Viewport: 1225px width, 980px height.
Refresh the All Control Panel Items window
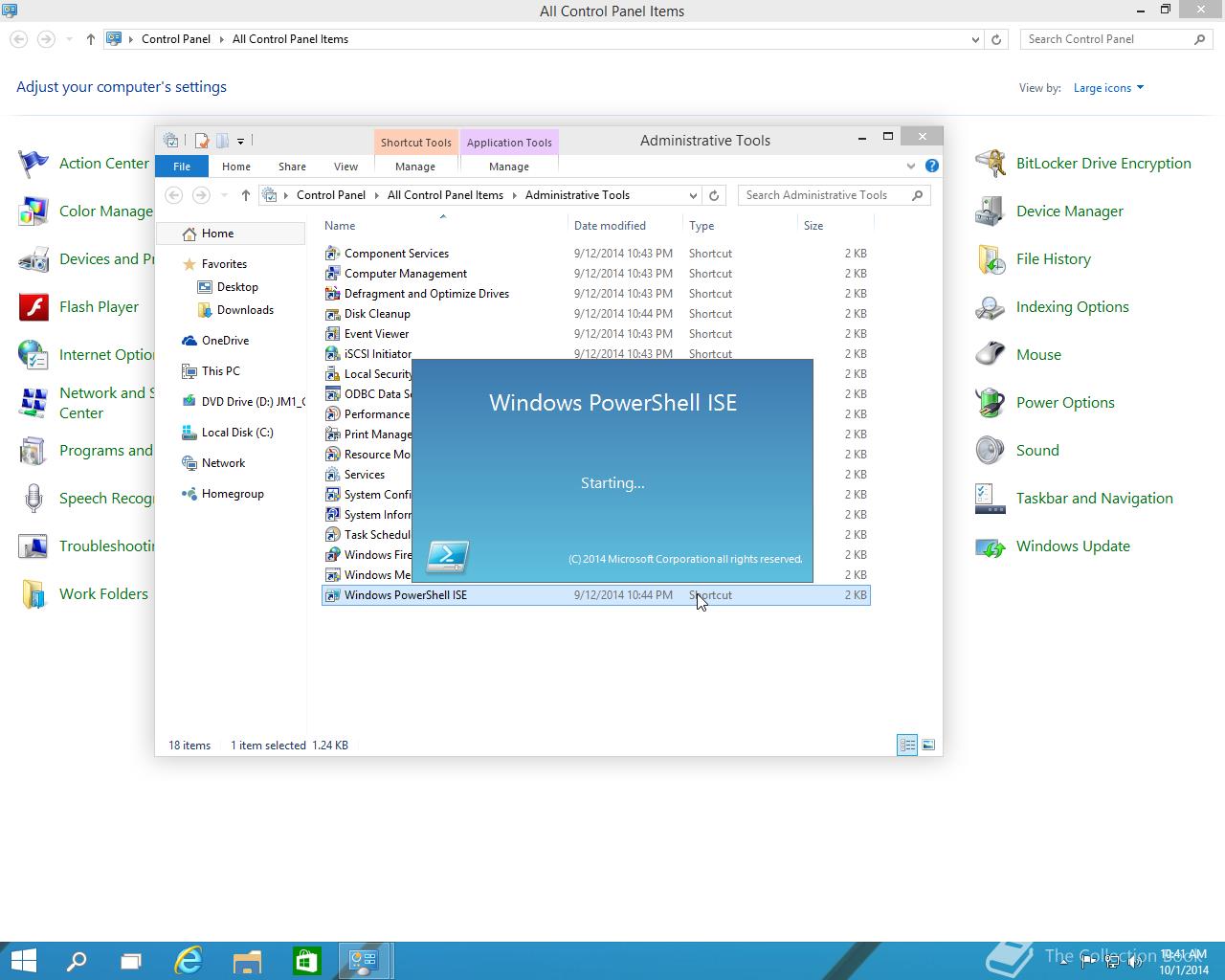pos(996,39)
